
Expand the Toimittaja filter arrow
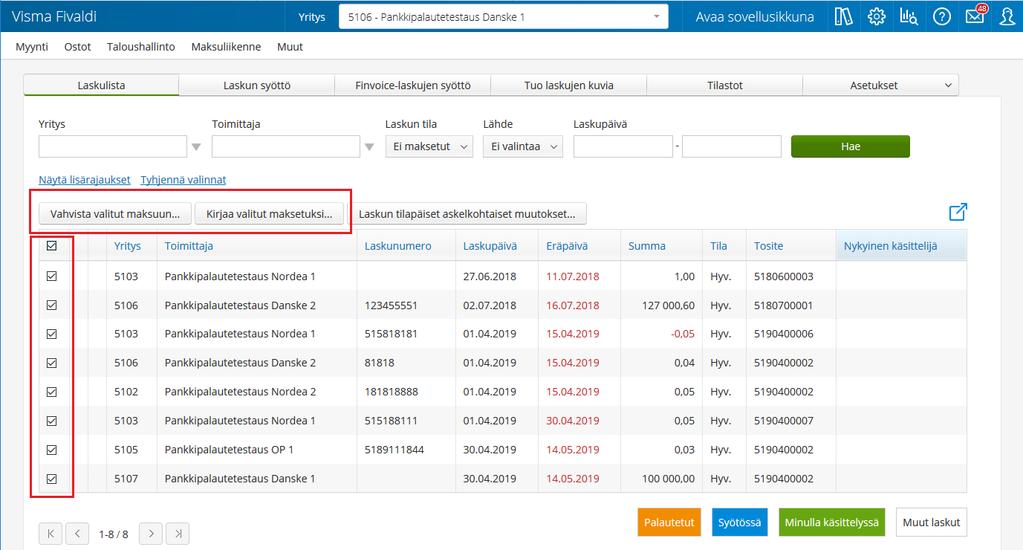(x=369, y=147)
